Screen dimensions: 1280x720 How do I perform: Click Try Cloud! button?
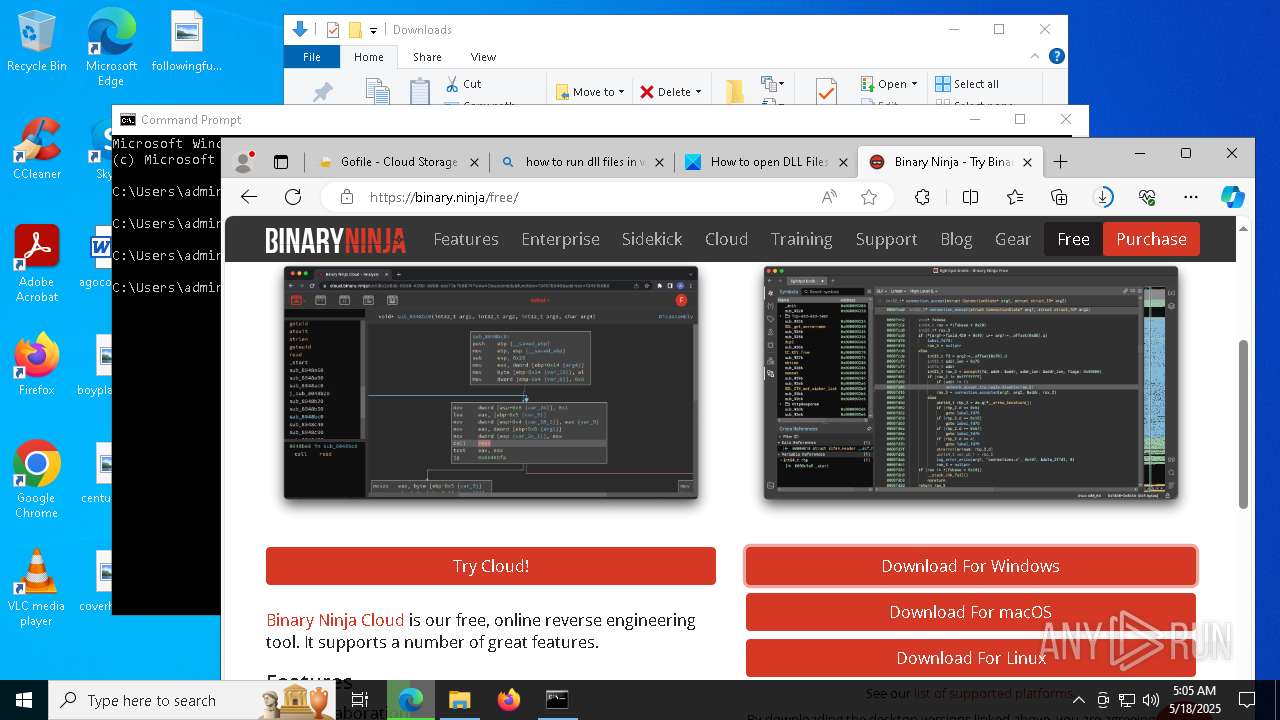pyautogui.click(x=491, y=566)
